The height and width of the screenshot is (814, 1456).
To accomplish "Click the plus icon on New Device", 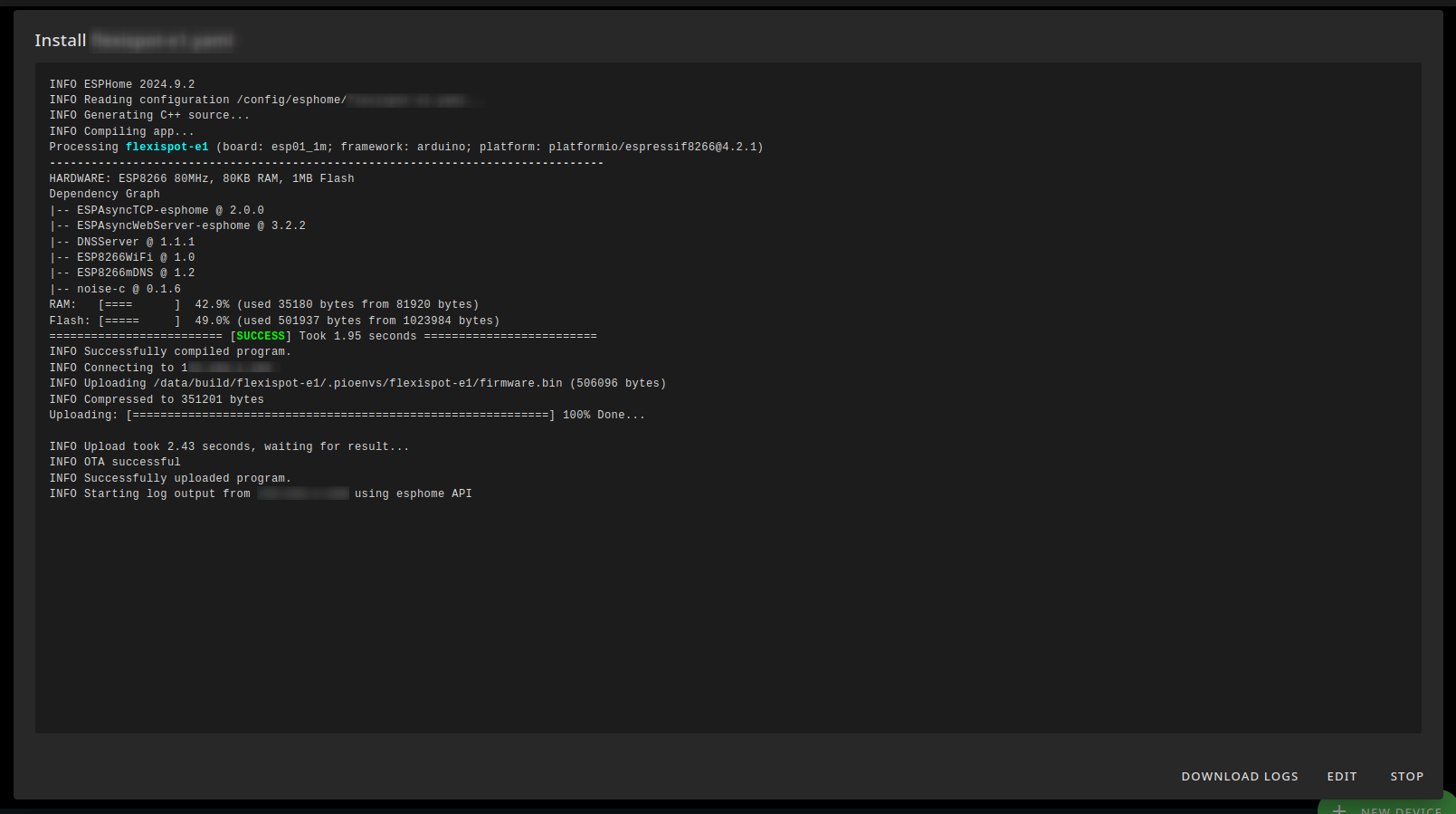I will coord(1339,809).
